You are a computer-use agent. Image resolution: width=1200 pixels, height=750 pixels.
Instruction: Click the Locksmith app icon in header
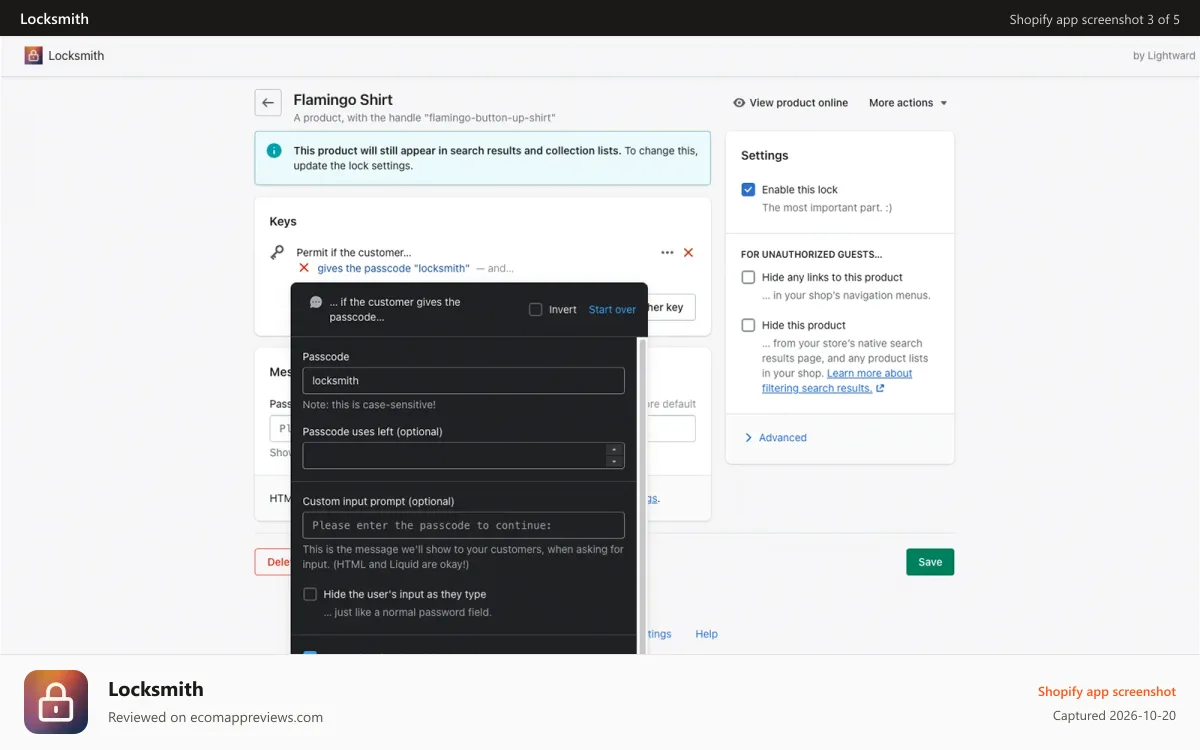[34, 55]
